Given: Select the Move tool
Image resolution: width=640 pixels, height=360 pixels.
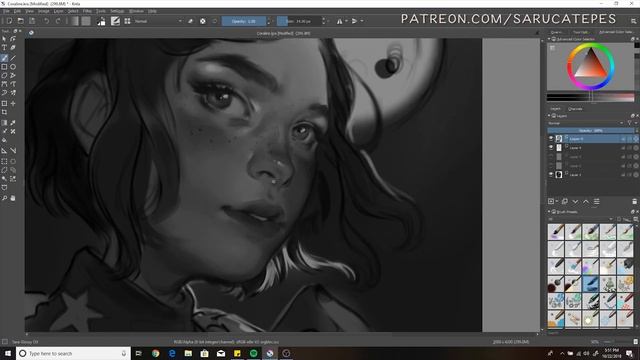Looking at the screenshot, I should point(13,104).
